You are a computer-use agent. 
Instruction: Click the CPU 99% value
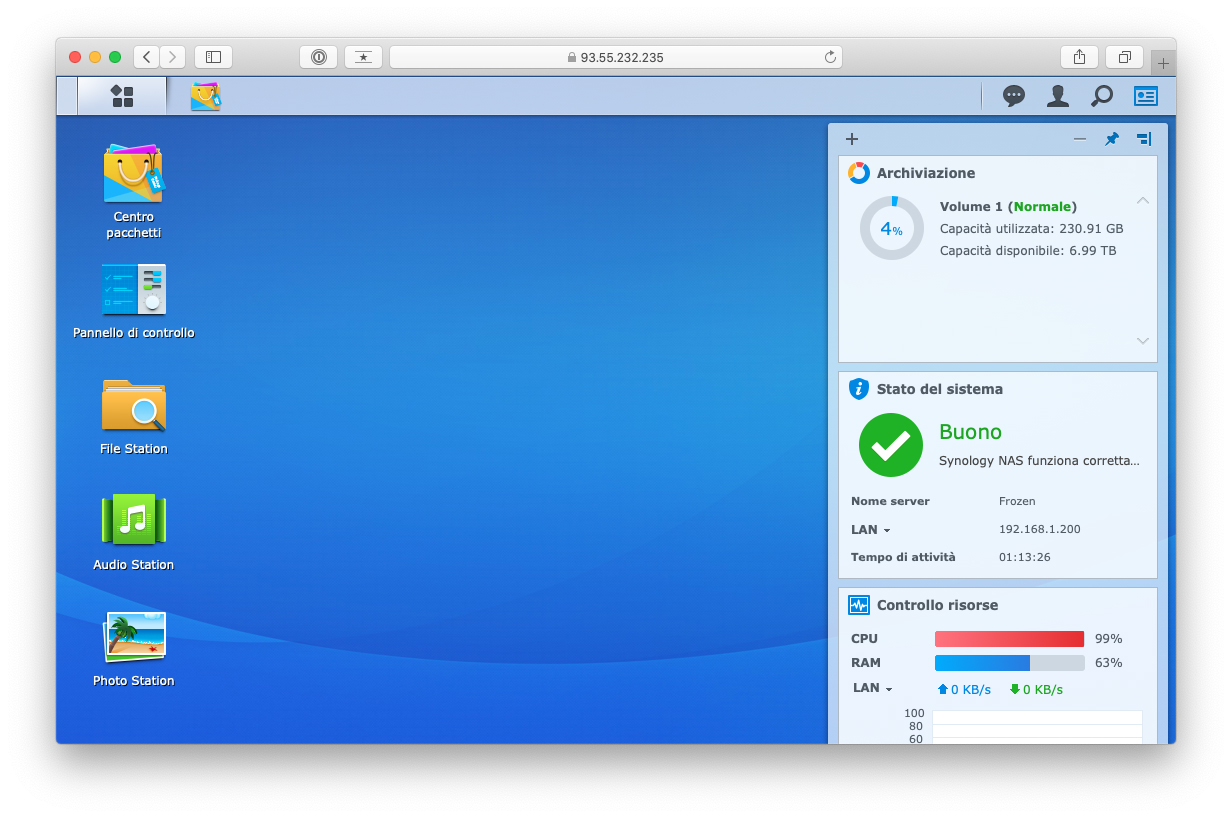pyautogui.click(x=1109, y=639)
